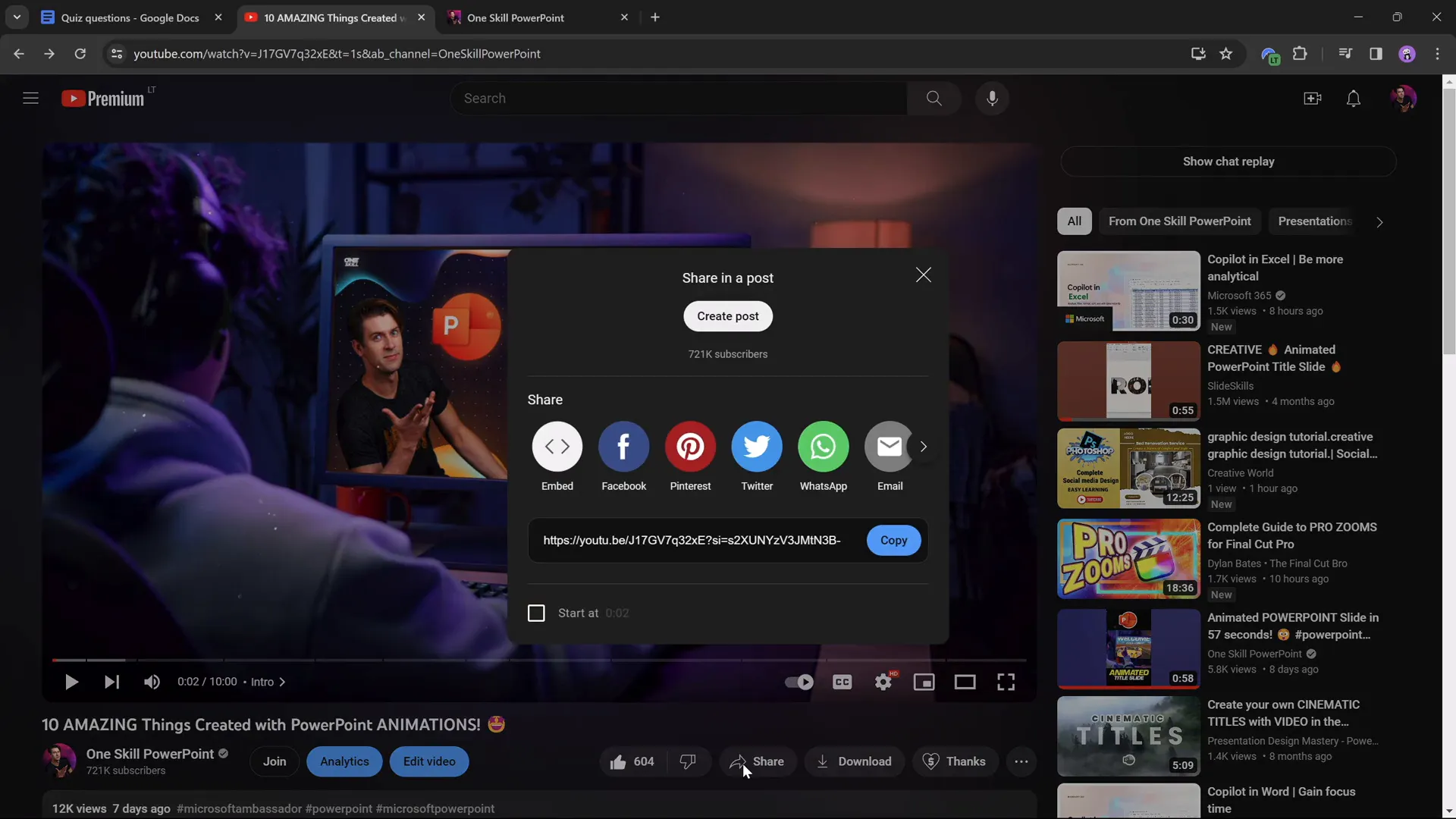Select the share URL text field

[692, 540]
